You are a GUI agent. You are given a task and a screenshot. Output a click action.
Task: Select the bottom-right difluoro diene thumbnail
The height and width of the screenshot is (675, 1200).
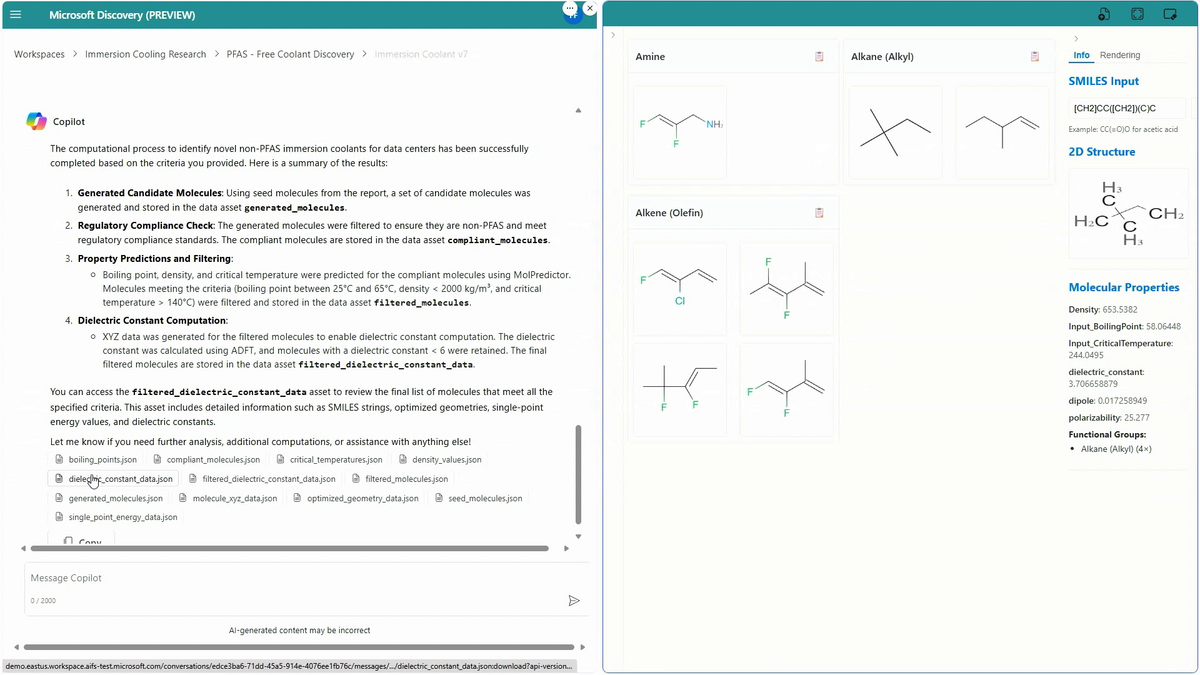[786, 389]
